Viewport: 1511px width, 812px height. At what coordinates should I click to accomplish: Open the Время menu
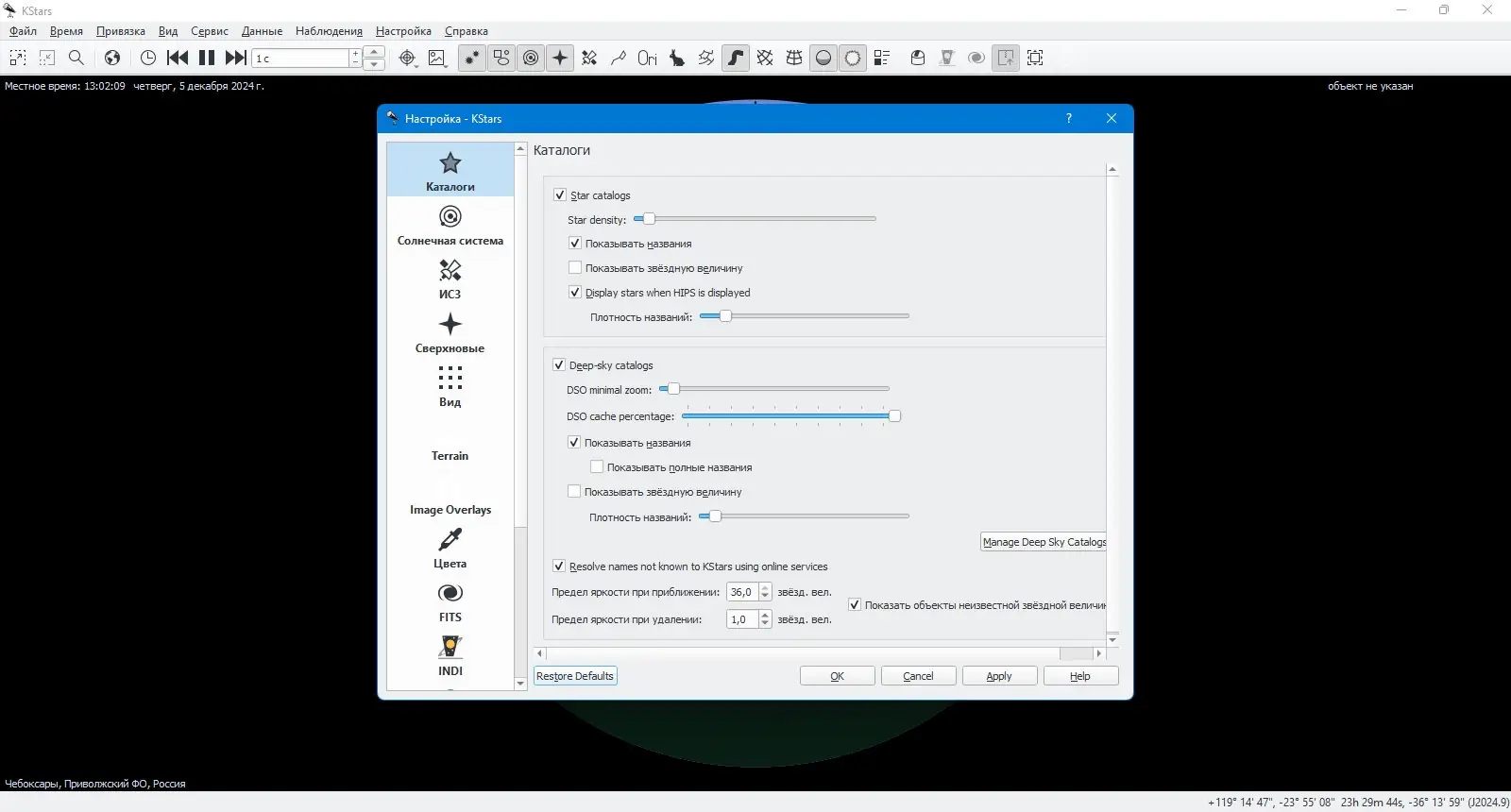click(66, 31)
